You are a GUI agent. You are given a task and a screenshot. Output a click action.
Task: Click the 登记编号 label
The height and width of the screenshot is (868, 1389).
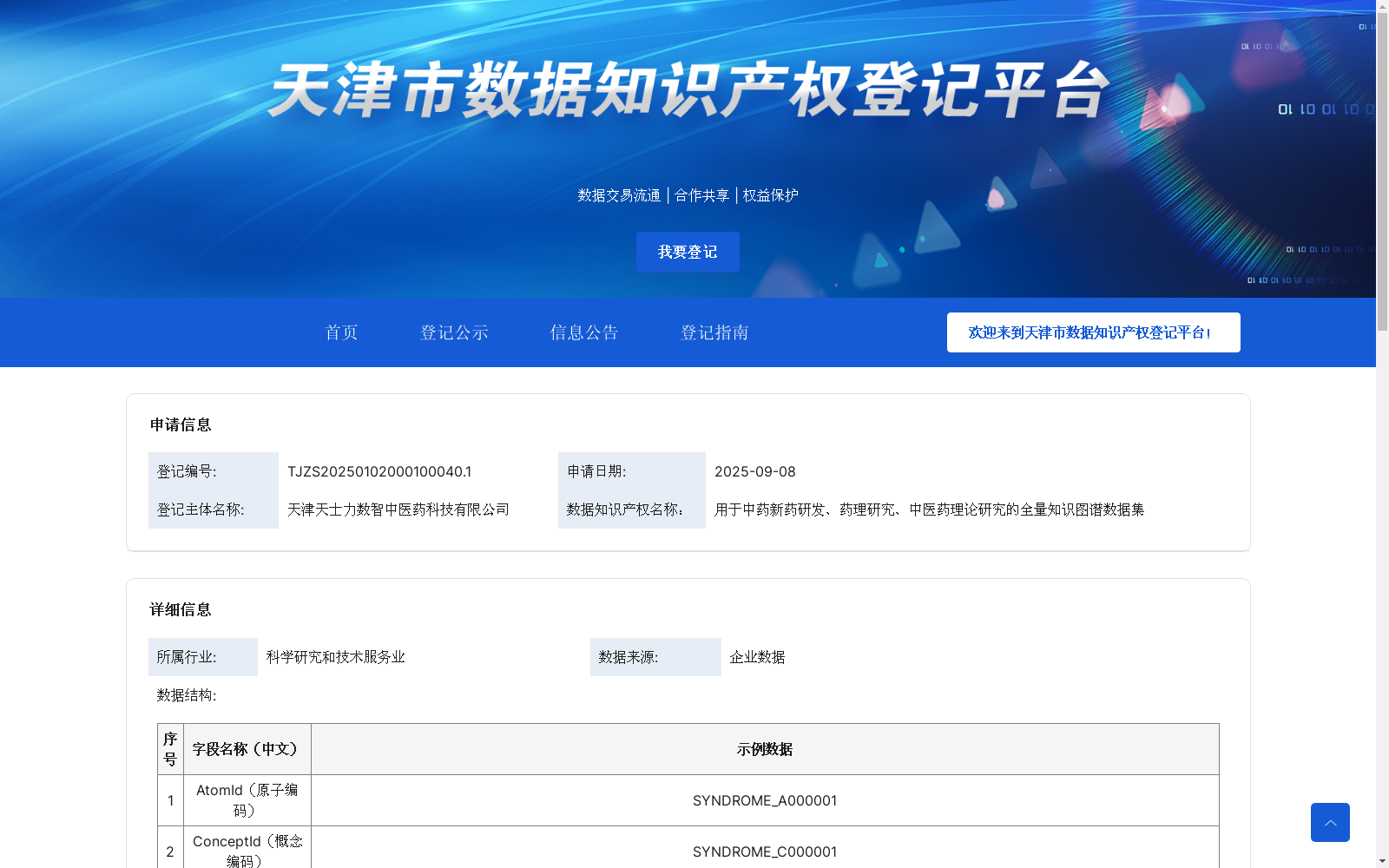click(187, 471)
